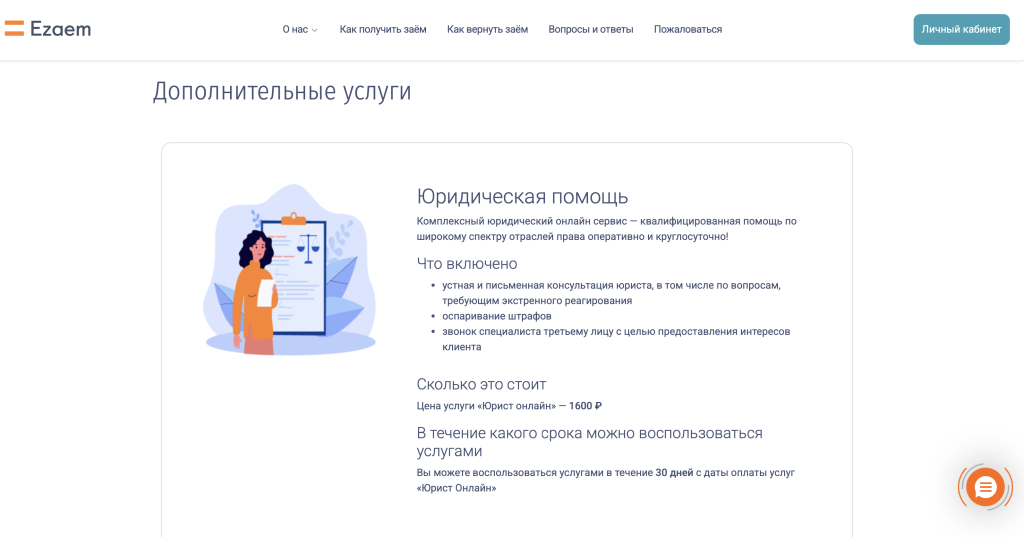Click the Ezaem brand name text
Screen dimensions: 1024x537
[60, 29]
